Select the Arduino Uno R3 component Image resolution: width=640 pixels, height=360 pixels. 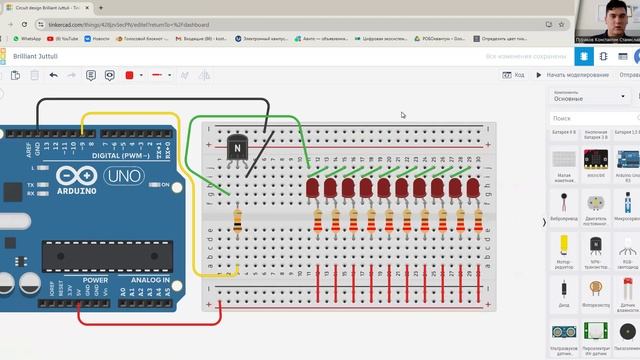click(x=628, y=165)
